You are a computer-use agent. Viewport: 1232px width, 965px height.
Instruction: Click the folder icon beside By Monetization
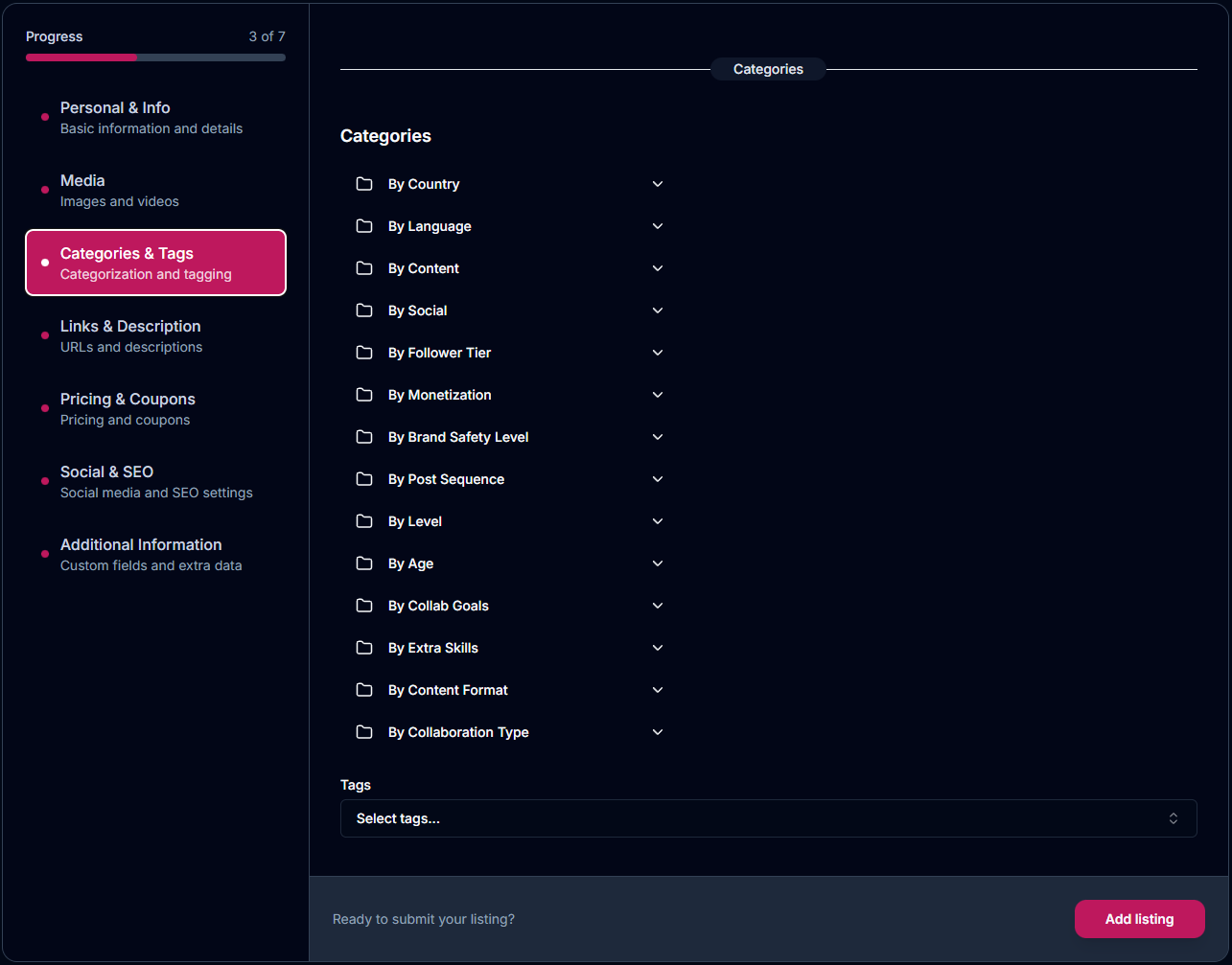(364, 394)
